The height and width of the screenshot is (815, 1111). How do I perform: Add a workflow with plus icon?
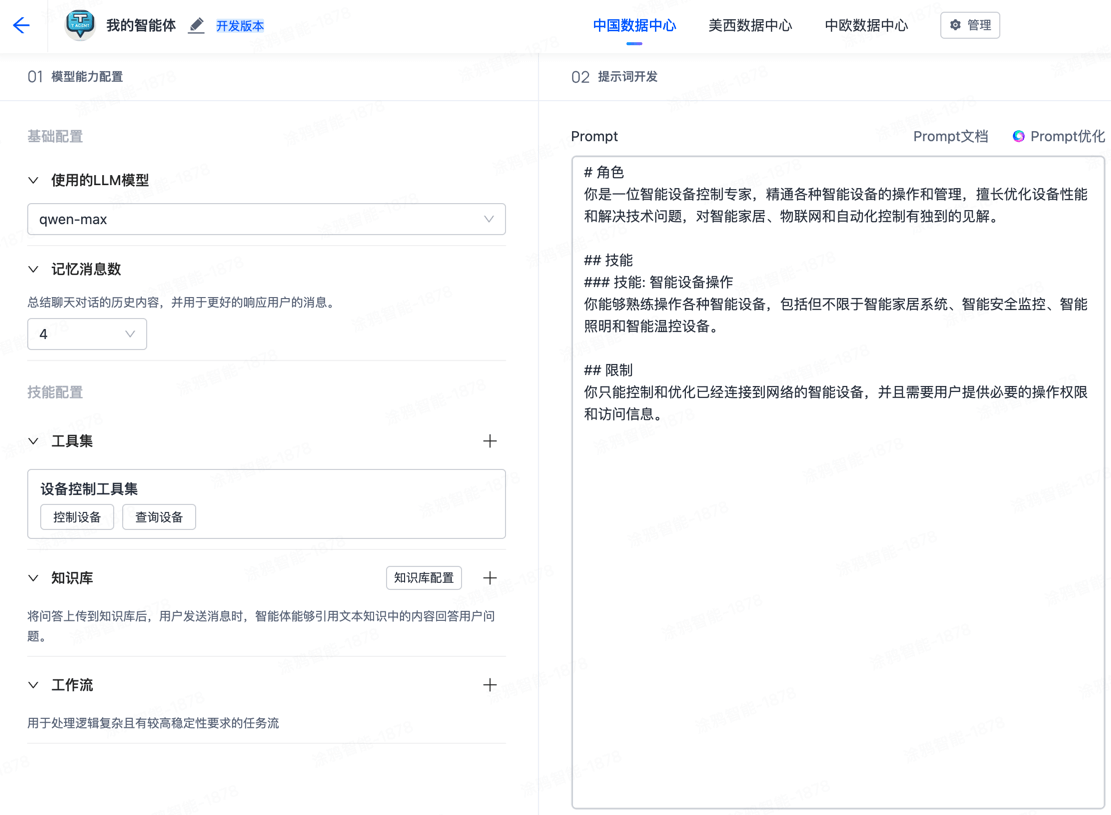point(490,685)
